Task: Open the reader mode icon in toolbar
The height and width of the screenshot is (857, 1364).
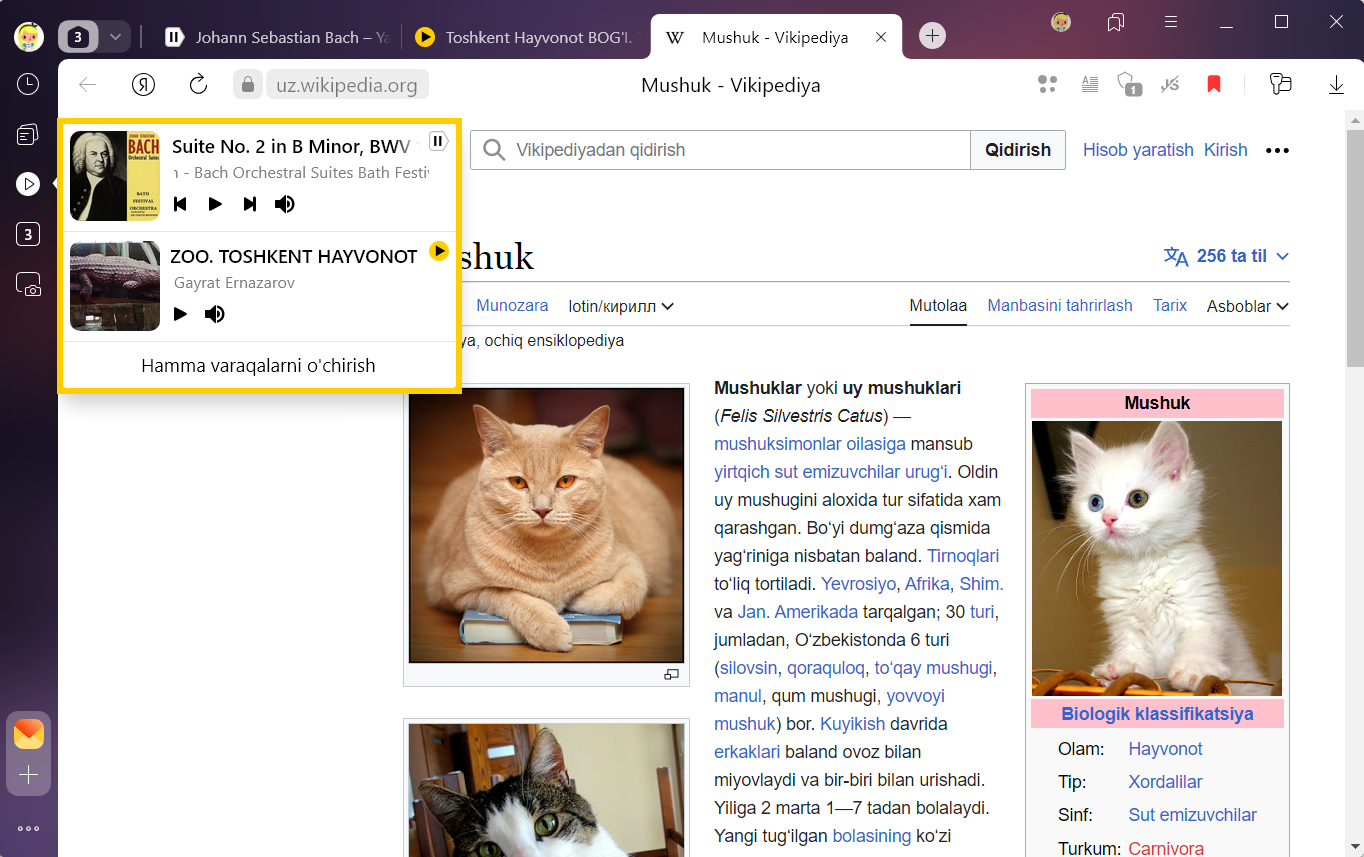Action: [x=1090, y=85]
